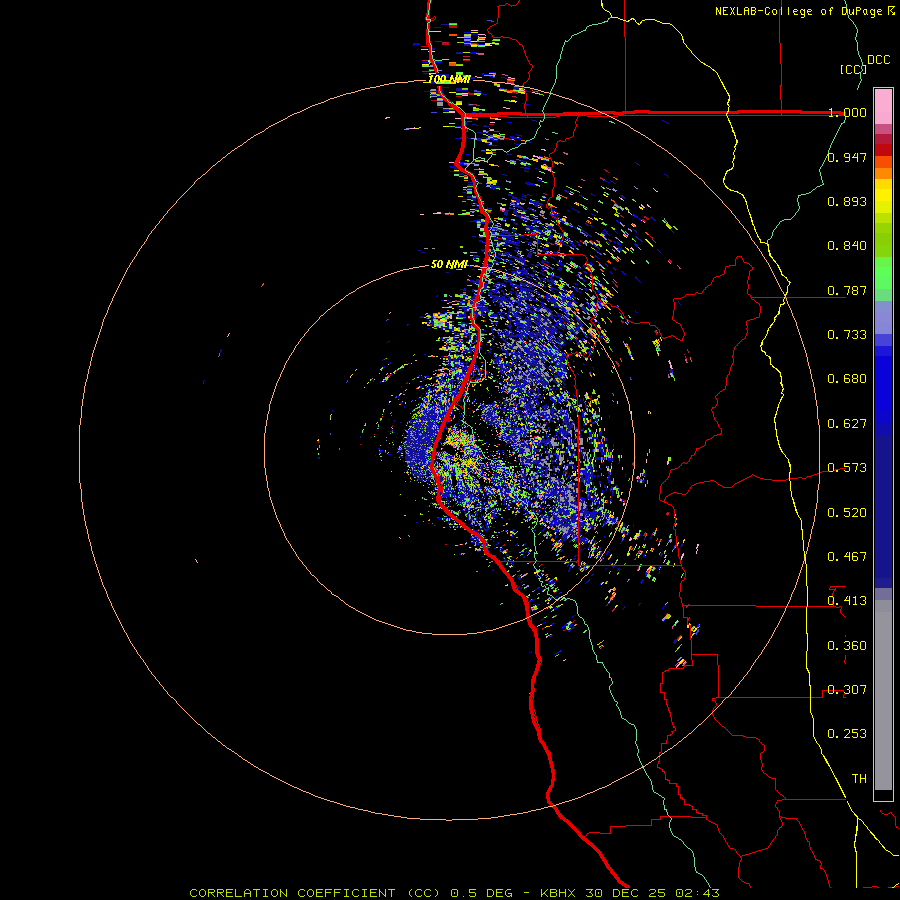The height and width of the screenshot is (900, 900).
Task: Select the 0.787 legend value
Action: click(x=847, y=290)
